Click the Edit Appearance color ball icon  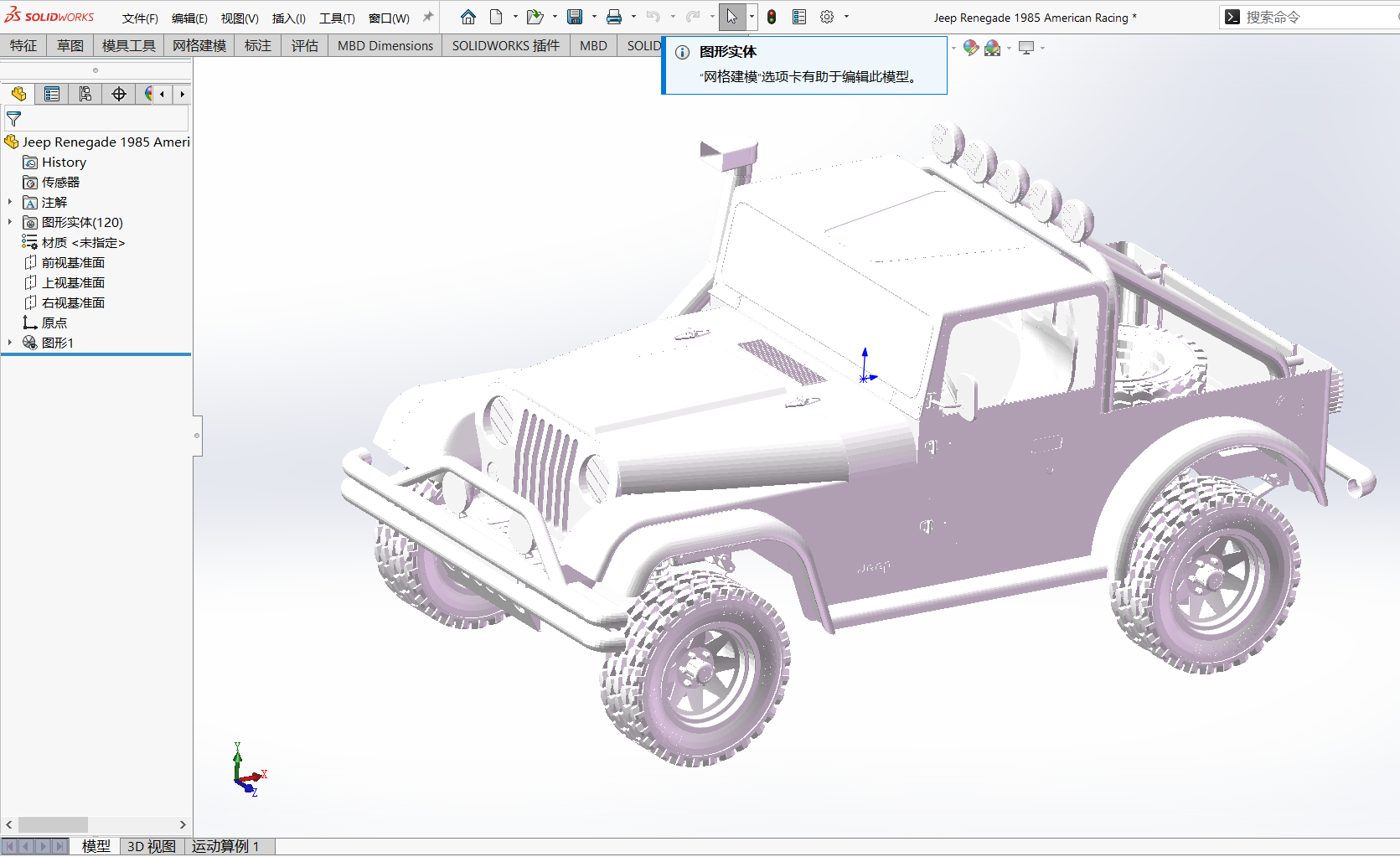point(970,48)
